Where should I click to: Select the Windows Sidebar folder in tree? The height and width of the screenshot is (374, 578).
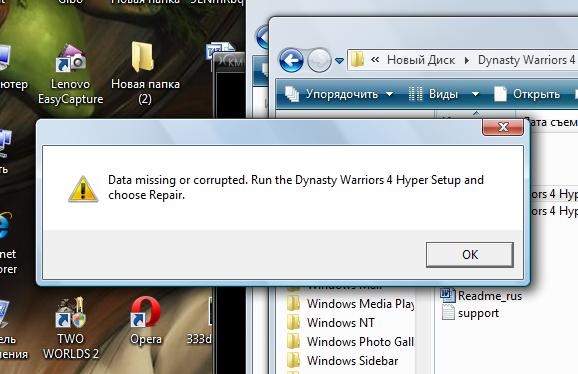coord(342,361)
